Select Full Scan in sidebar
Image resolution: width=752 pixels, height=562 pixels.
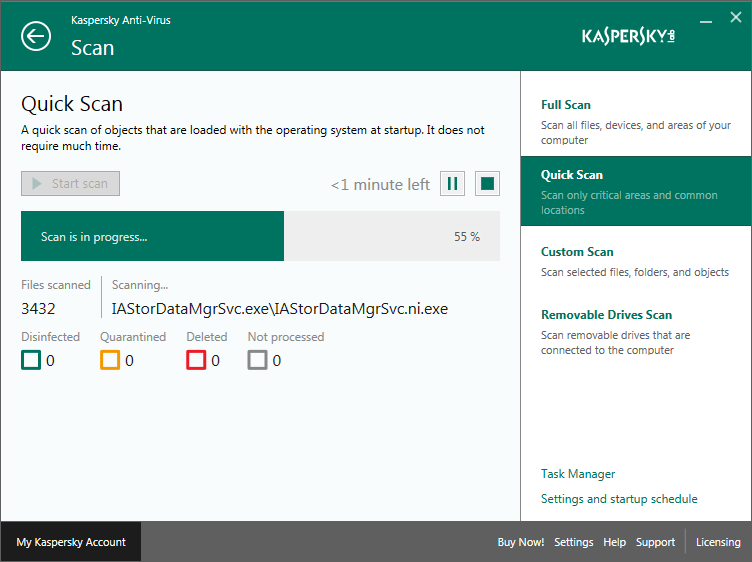(566, 105)
